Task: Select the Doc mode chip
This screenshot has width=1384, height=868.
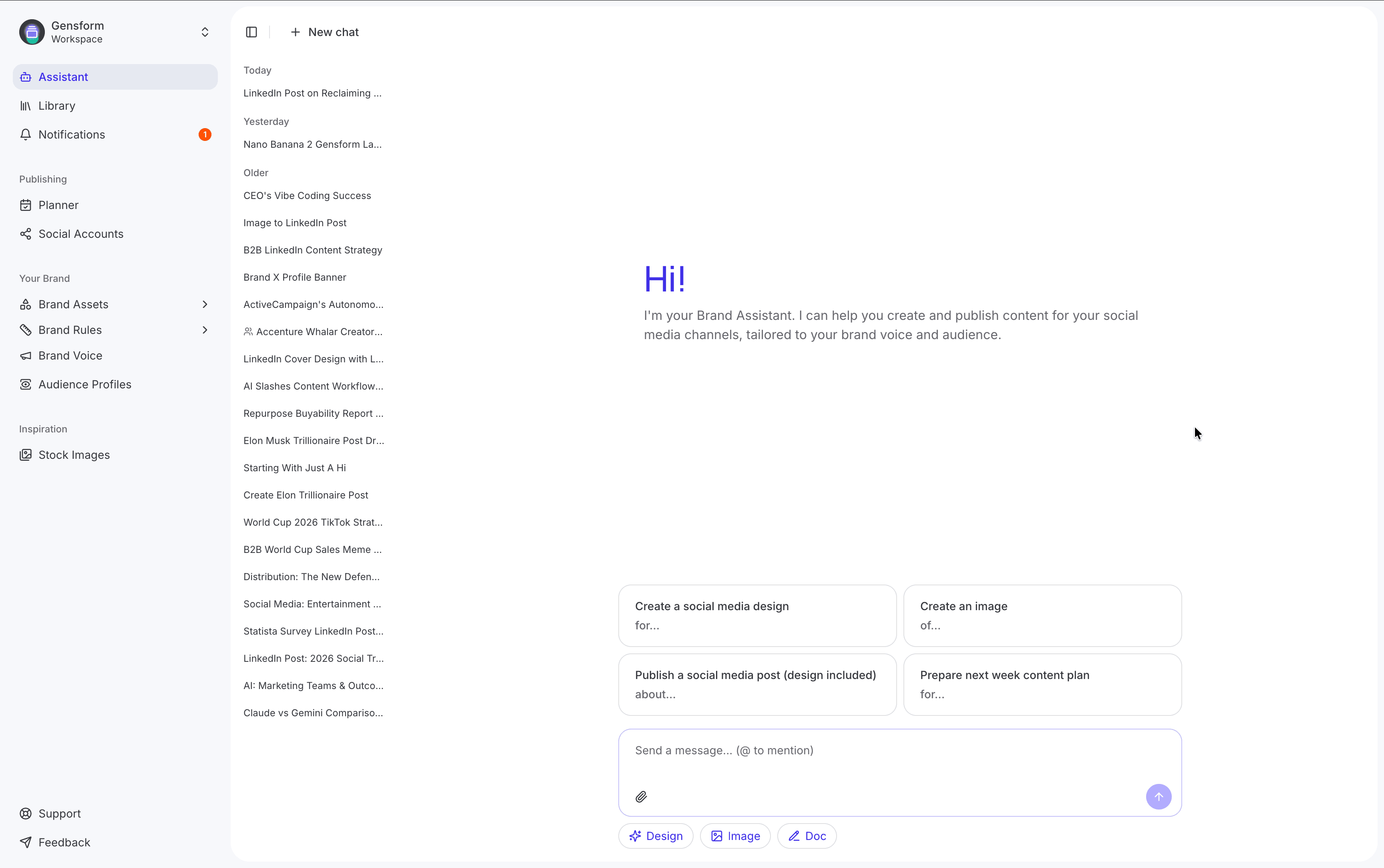Action: point(807,836)
